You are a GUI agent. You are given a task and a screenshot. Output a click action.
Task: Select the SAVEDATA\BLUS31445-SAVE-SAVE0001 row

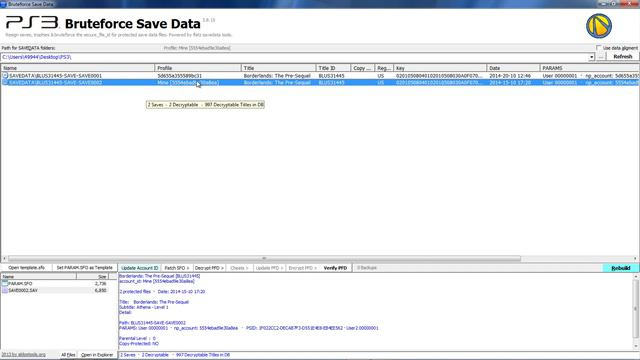(x=320, y=76)
